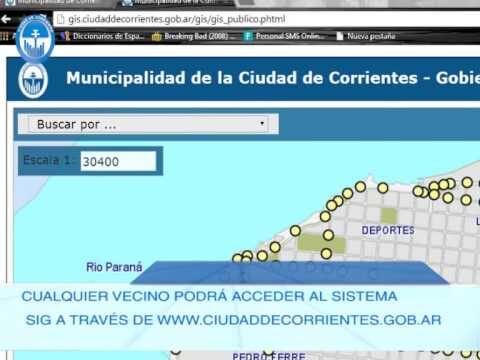Open the Nueva pestaña bookmark
This screenshot has width=480, height=360.
(366, 36)
